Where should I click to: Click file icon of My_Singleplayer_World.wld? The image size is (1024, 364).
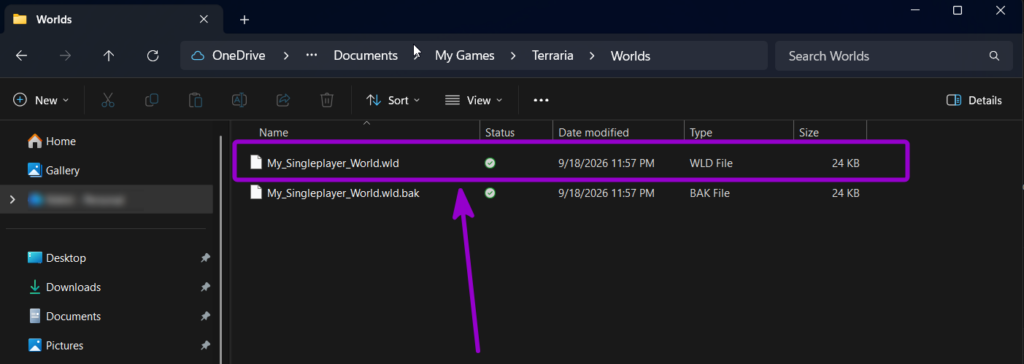(257, 163)
